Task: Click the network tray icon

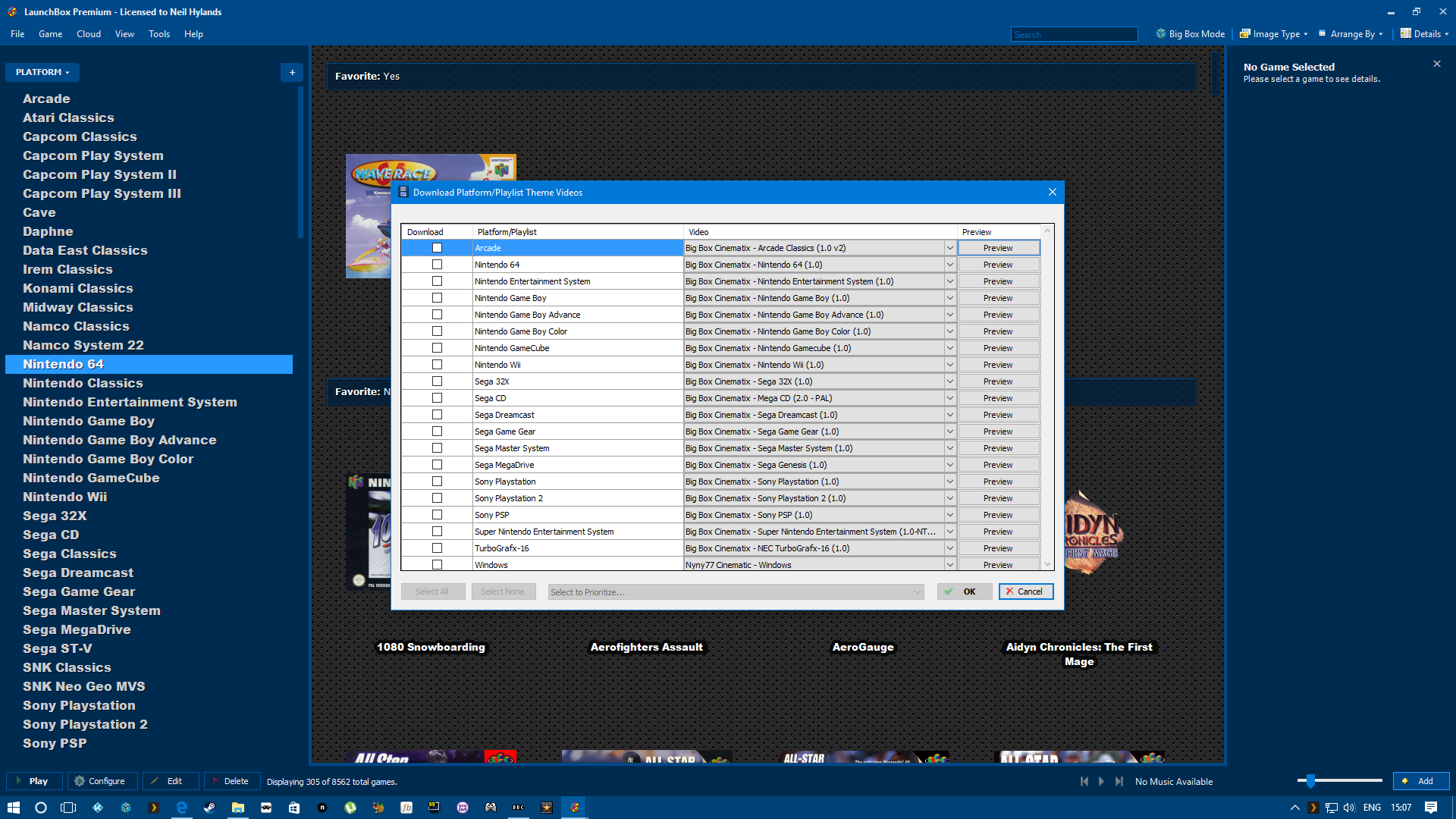Action: pyautogui.click(x=1332, y=808)
